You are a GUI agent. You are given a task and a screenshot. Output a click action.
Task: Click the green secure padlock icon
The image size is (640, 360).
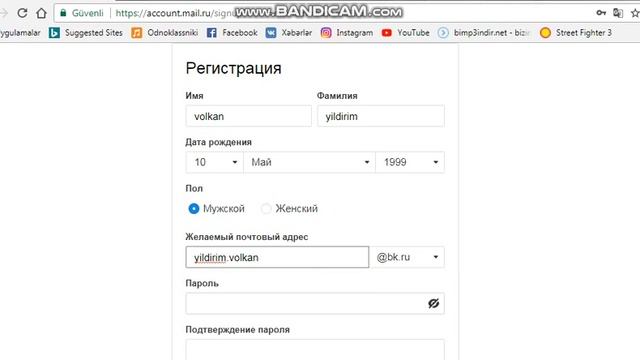[63, 13]
